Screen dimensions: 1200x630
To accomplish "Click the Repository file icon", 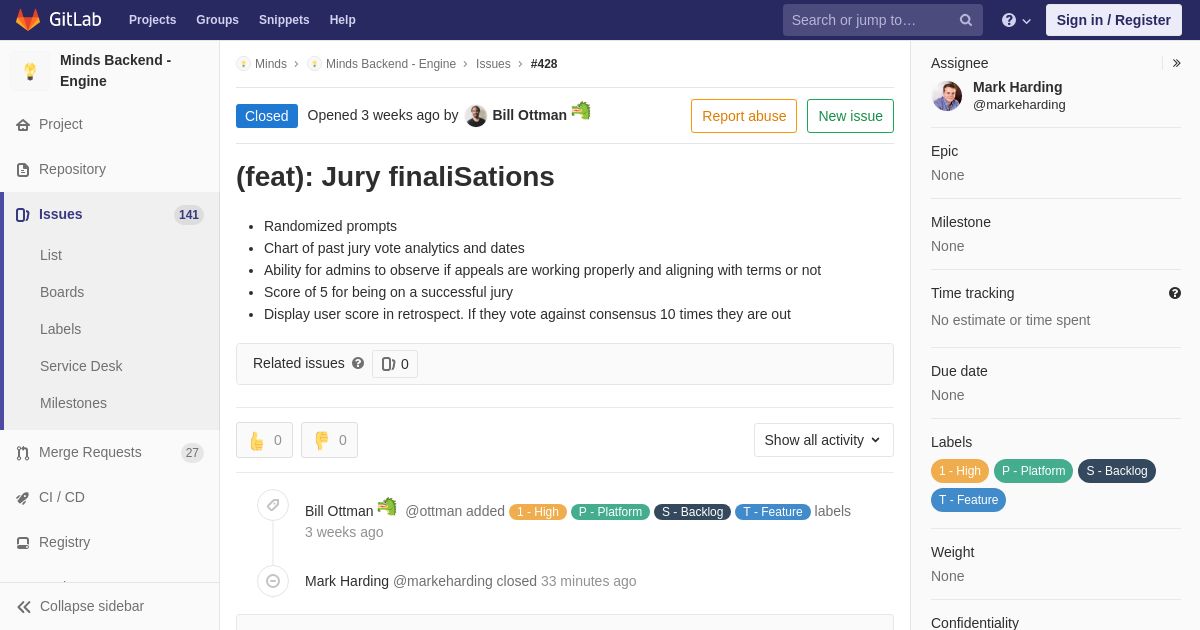I will point(23,170).
